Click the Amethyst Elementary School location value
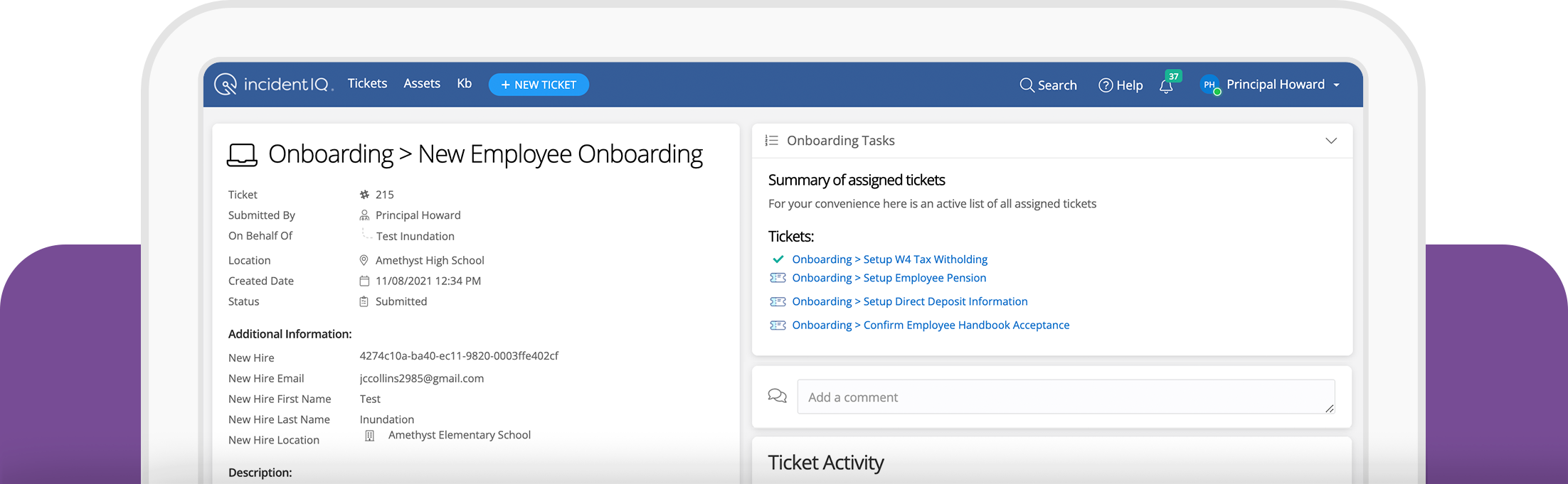Viewport: 1568px width, 484px height. point(459,435)
